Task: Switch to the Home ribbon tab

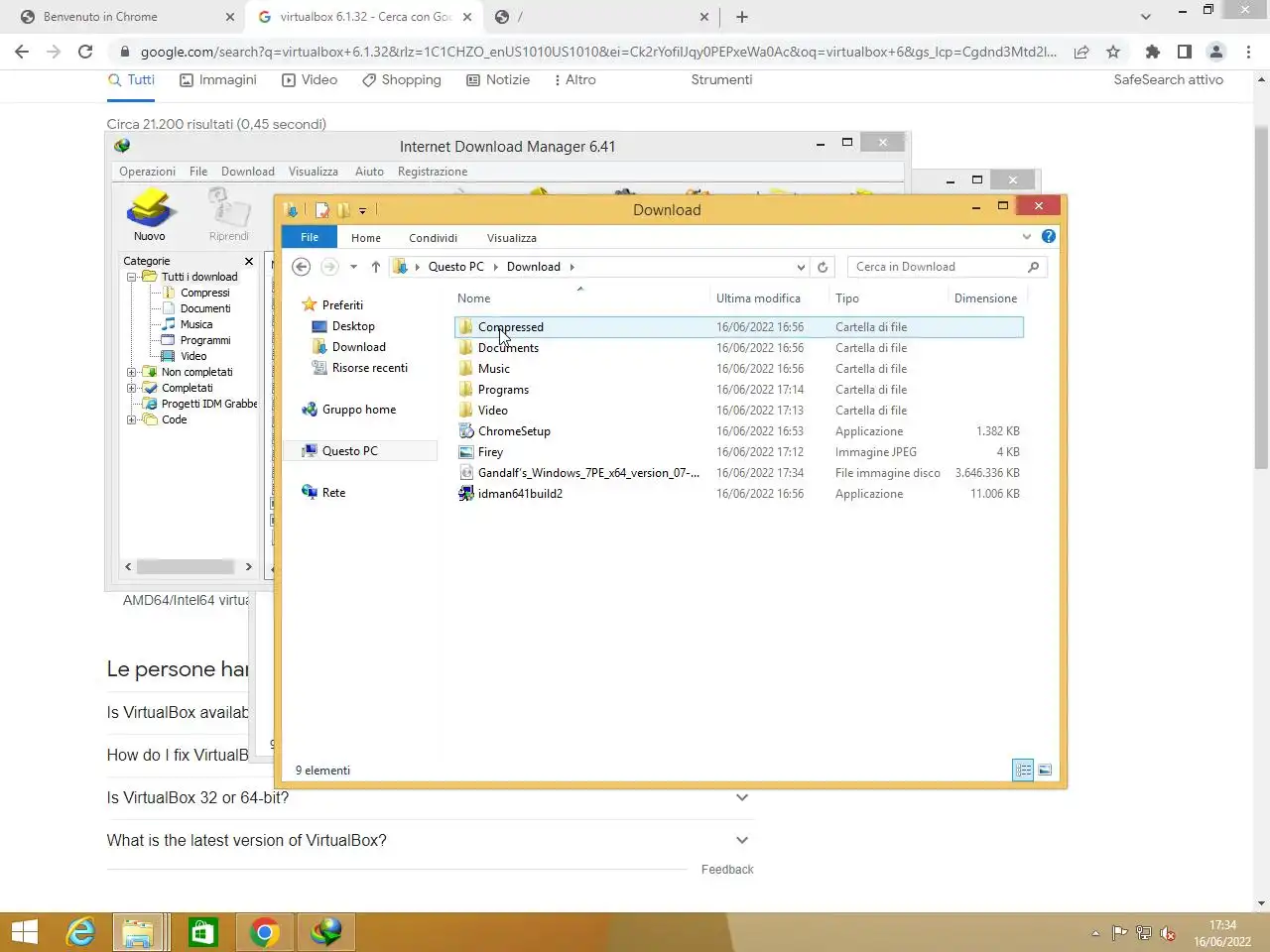Action: (366, 238)
